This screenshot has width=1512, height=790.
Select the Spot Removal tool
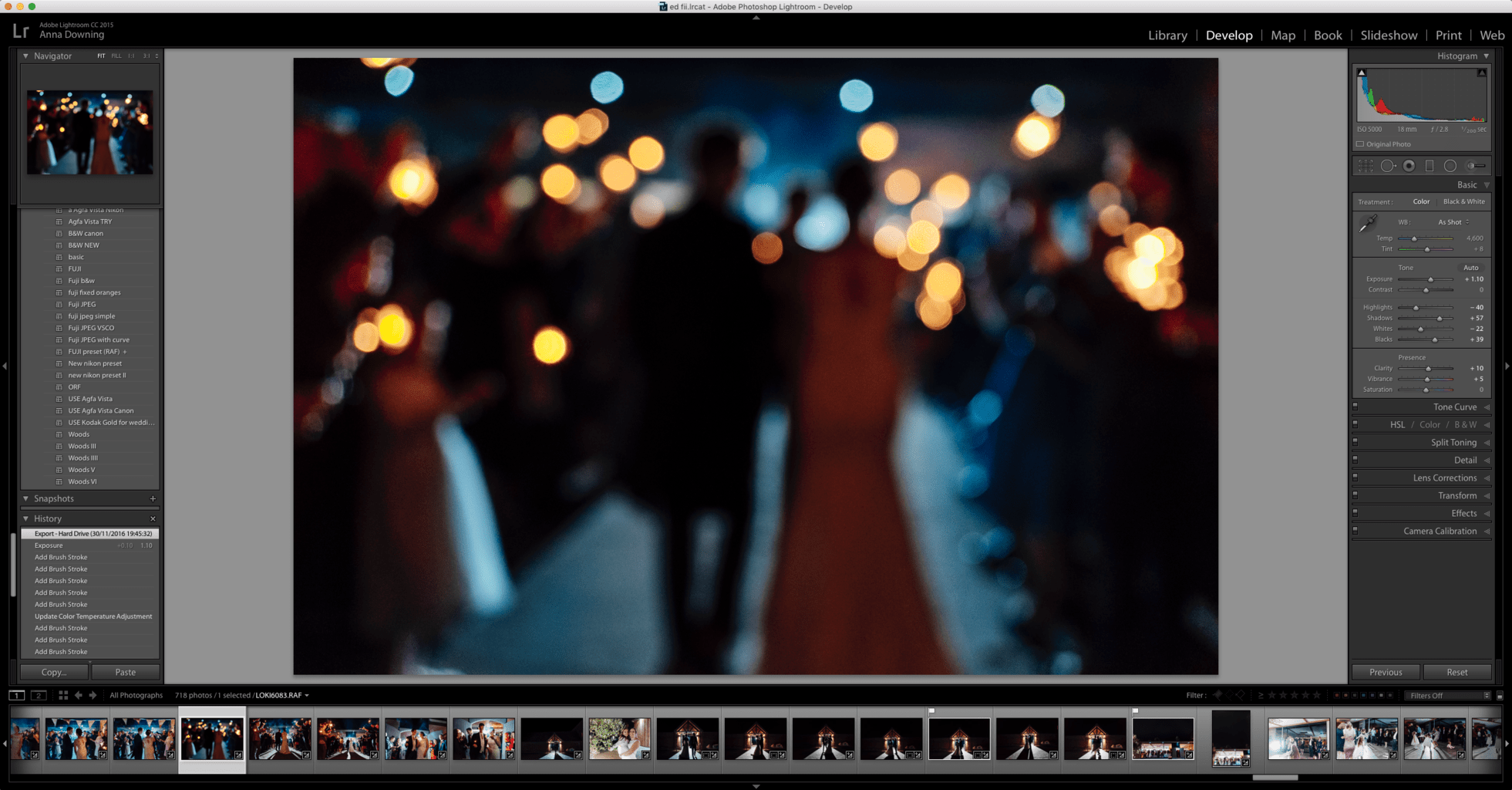point(1388,166)
